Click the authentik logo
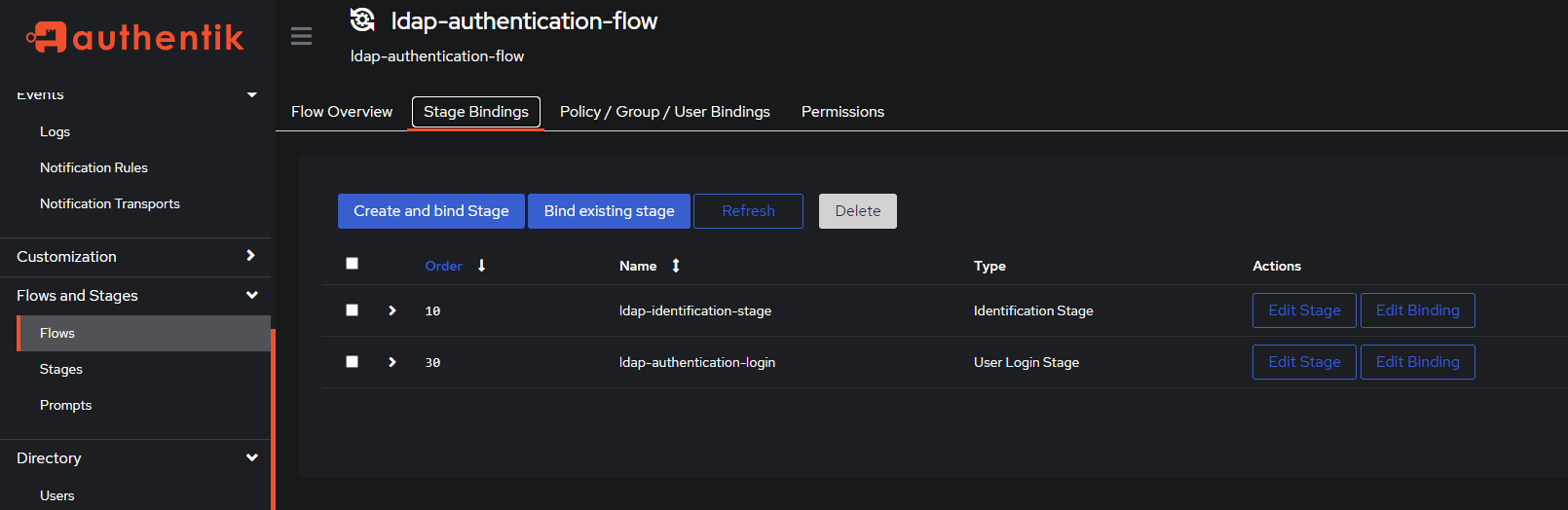This screenshot has height=510, width=1568. click(x=135, y=37)
